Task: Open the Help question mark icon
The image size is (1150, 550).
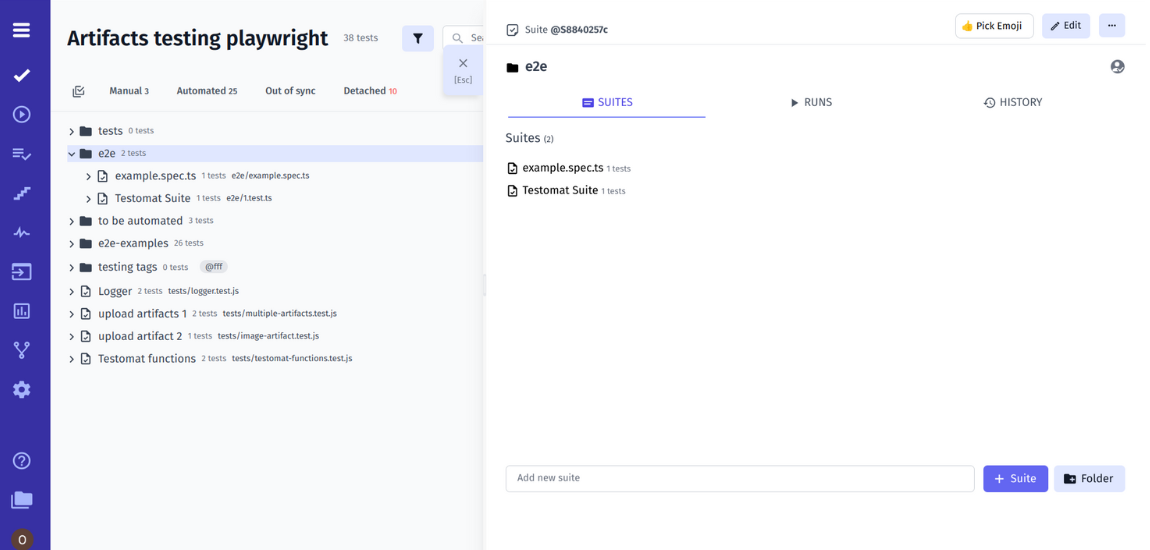Action: coord(21,461)
